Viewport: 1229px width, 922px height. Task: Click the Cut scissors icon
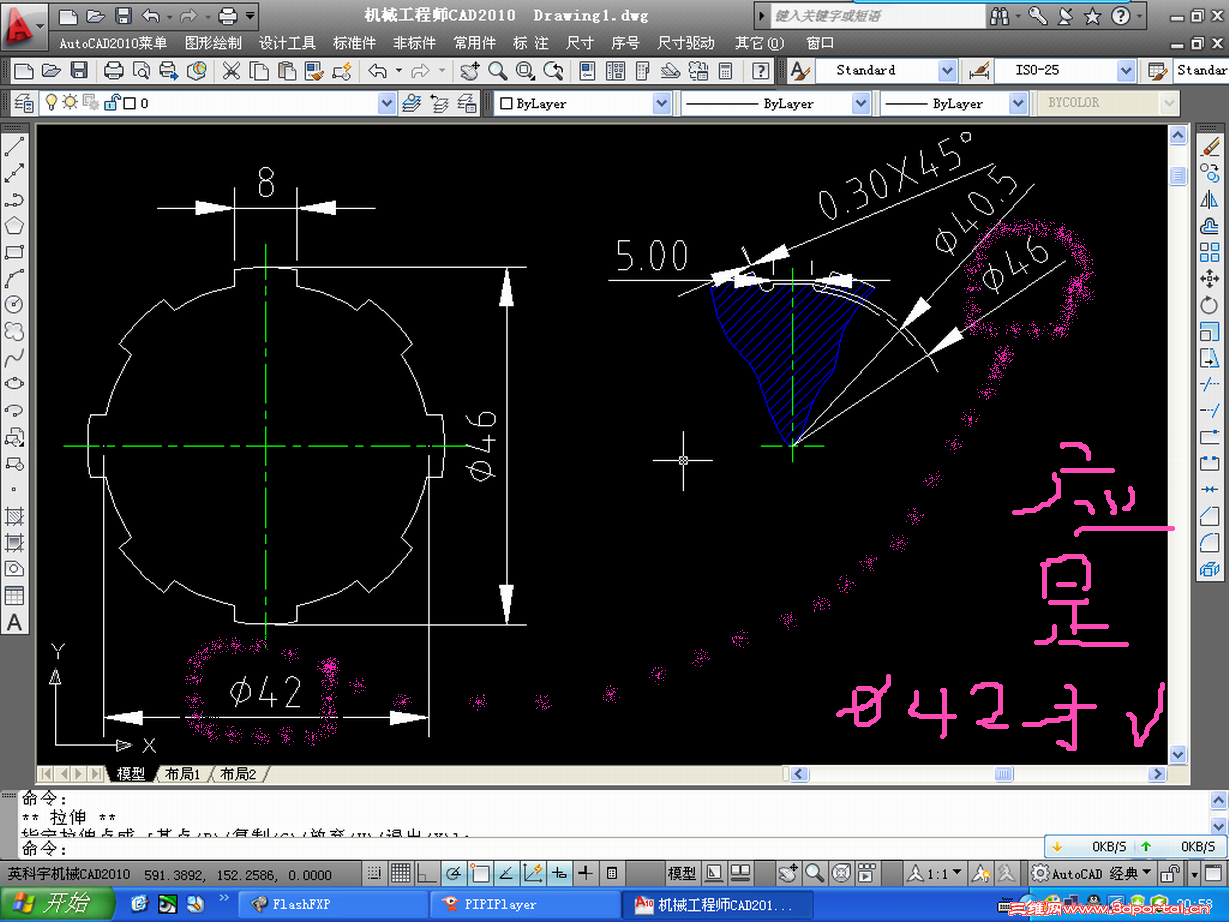pyautogui.click(x=231, y=71)
